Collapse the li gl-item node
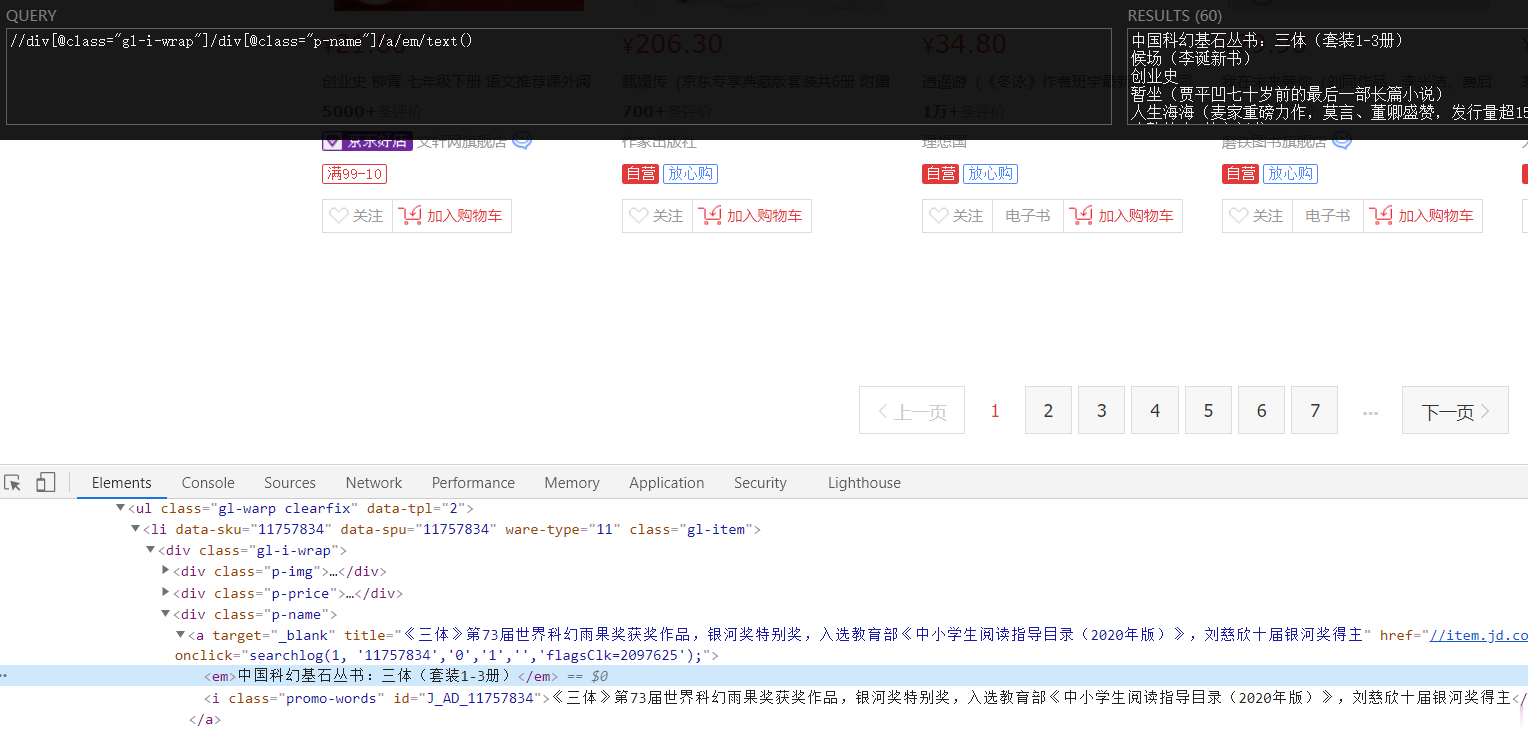Screen dimensions: 1528x731 (x=135, y=530)
